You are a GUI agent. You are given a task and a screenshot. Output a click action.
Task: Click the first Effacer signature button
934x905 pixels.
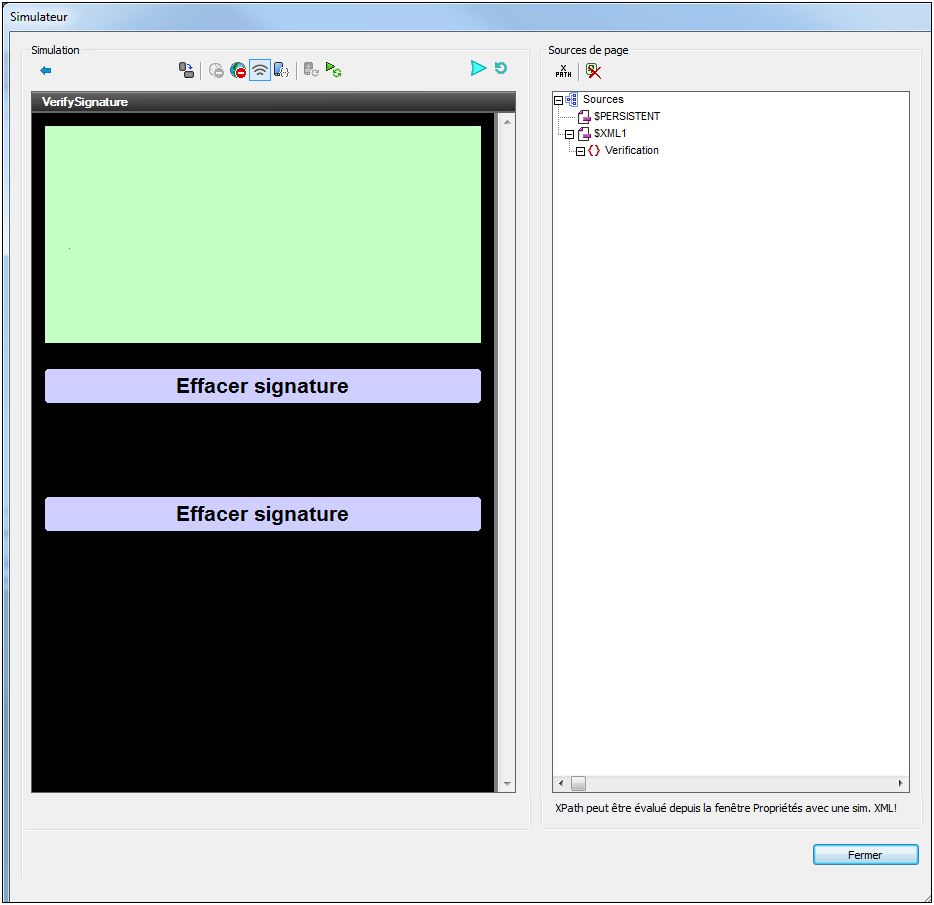(x=262, y=386)
